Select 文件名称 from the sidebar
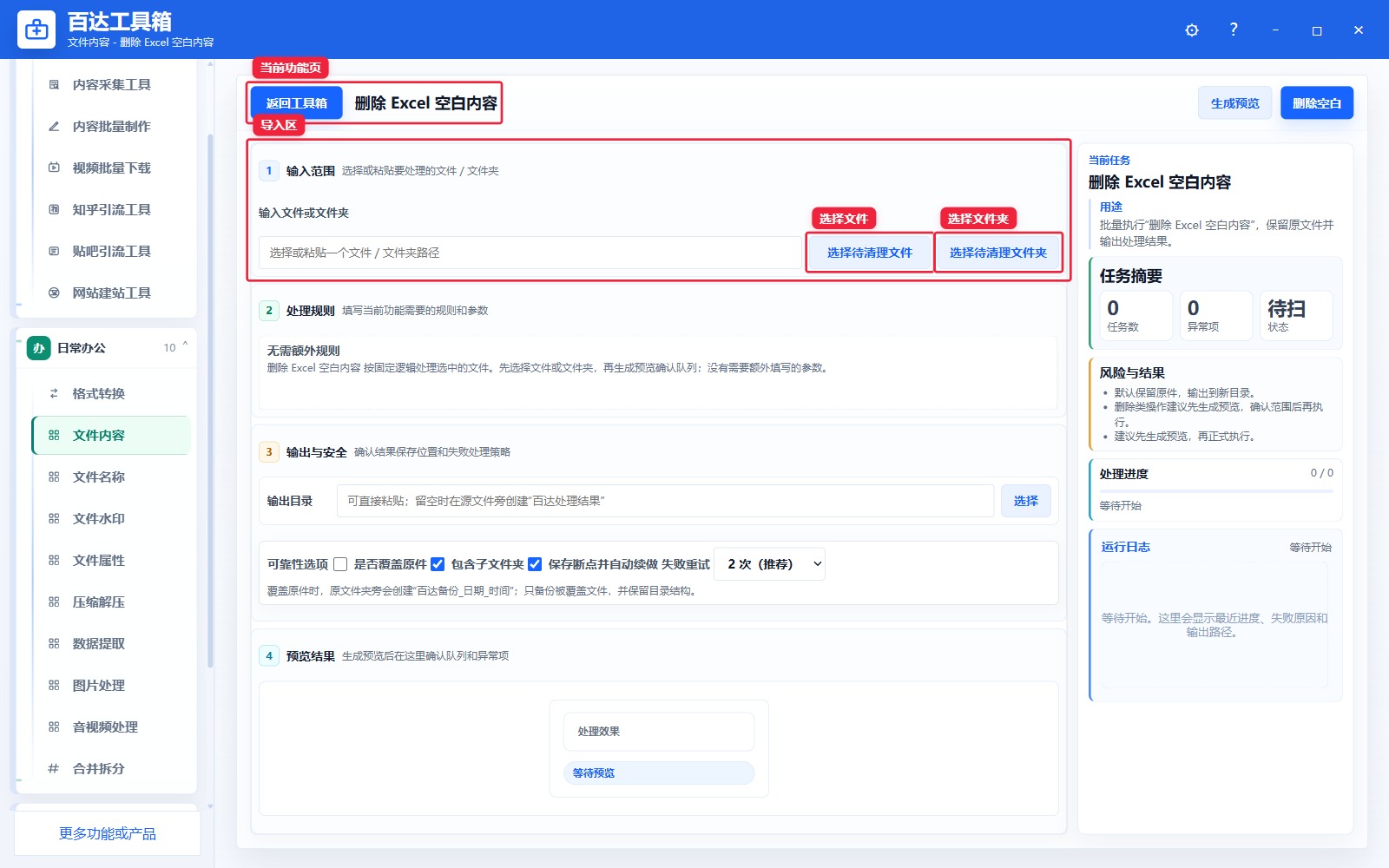The image size is (1389, 868). (111, 477)
